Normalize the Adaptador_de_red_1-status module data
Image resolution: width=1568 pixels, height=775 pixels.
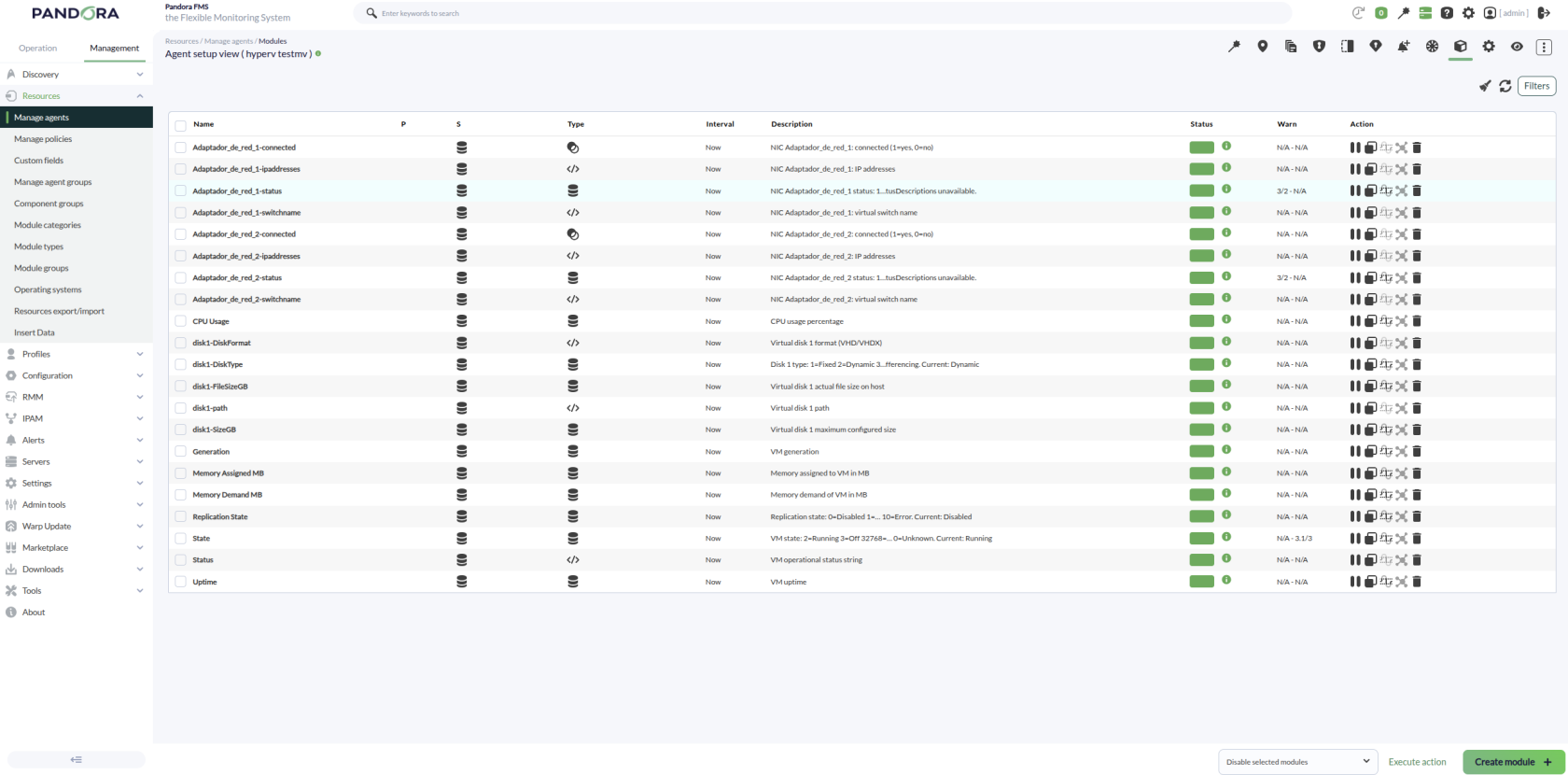tap(1386, 190)
